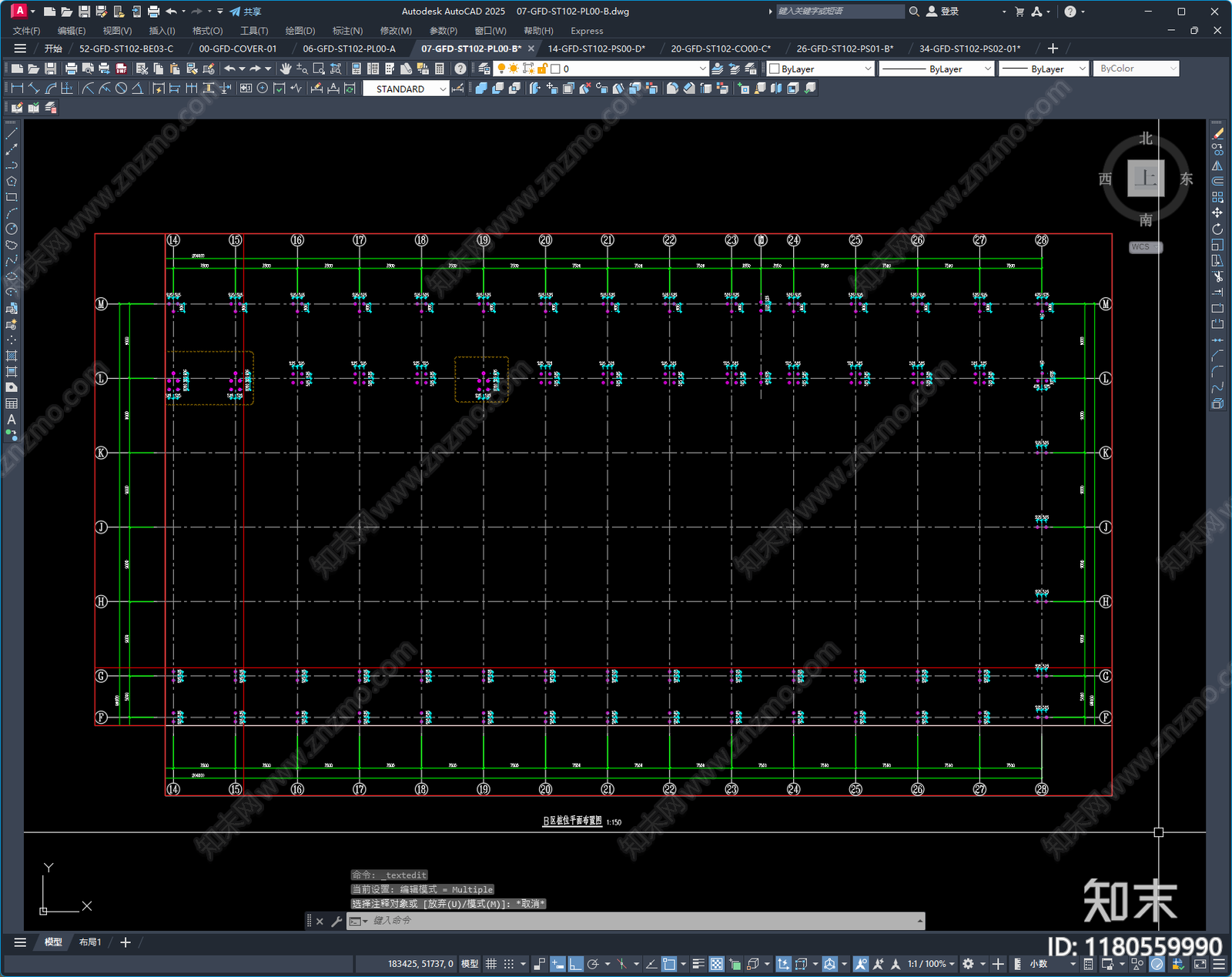This screenshot has height=977, width=1232.
Task: Expand the Undo history dropdown arrow
Action: click(242, 69)
